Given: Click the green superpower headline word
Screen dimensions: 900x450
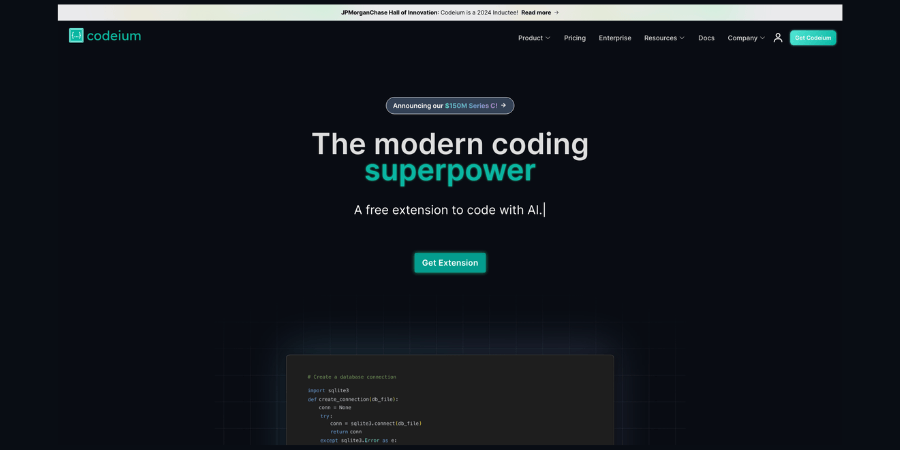Looking at the screenshot, I should click(450, 171).
